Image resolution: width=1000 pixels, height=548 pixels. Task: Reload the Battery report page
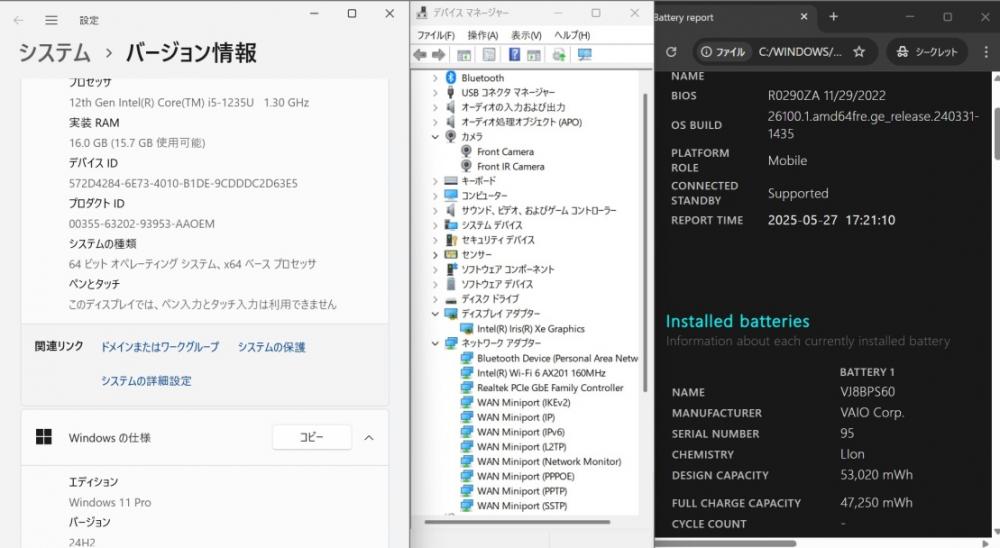pyautogui.click(x=671, y=52)
